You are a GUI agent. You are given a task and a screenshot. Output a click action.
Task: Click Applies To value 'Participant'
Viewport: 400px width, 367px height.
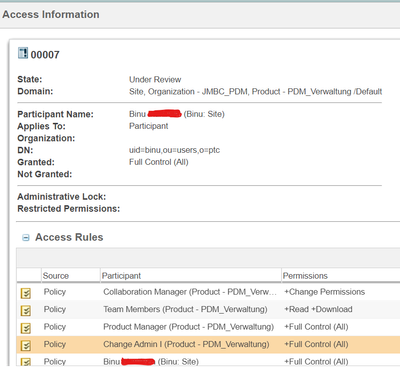(x=149, y=126)
